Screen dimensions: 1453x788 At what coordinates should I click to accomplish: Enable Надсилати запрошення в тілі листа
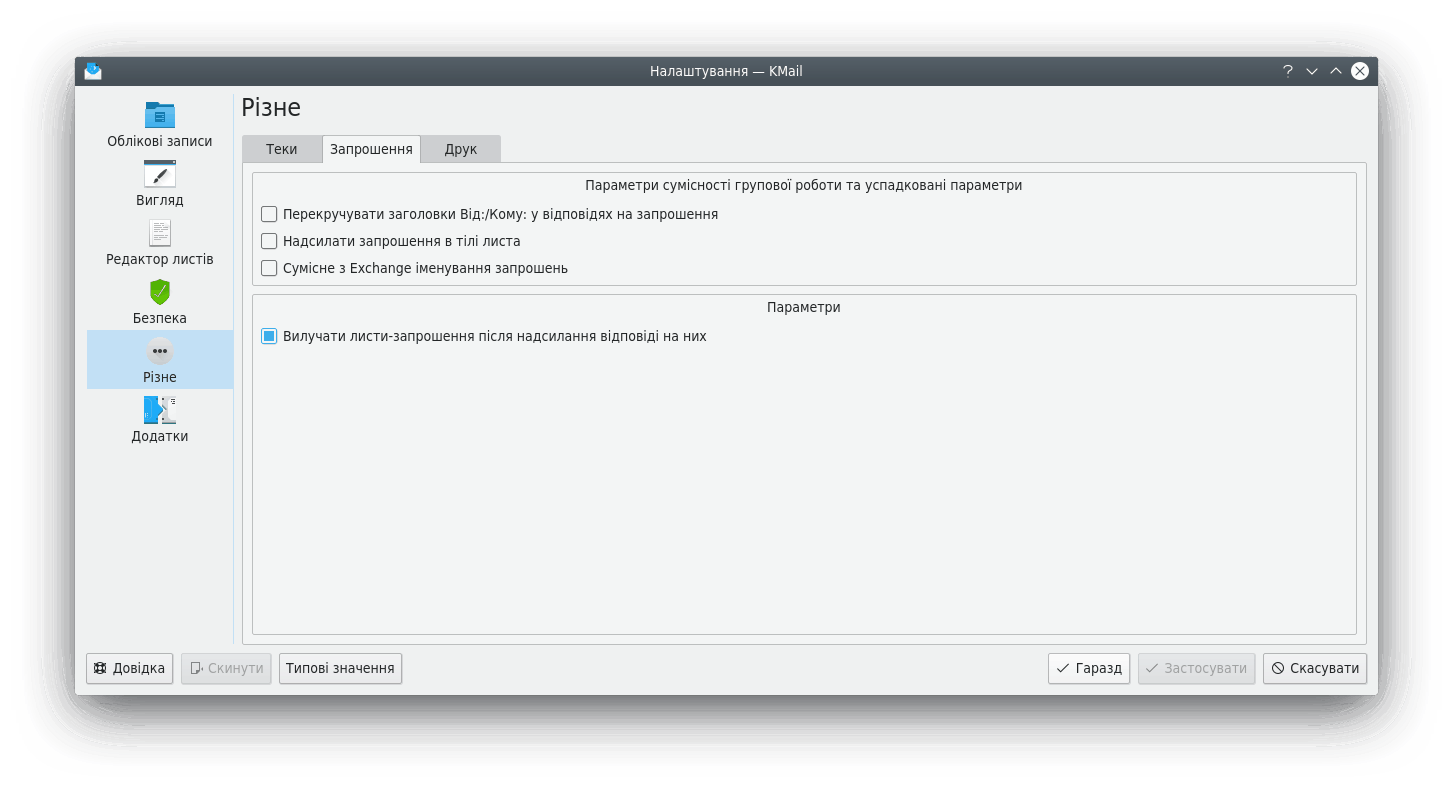coord(269,241)
